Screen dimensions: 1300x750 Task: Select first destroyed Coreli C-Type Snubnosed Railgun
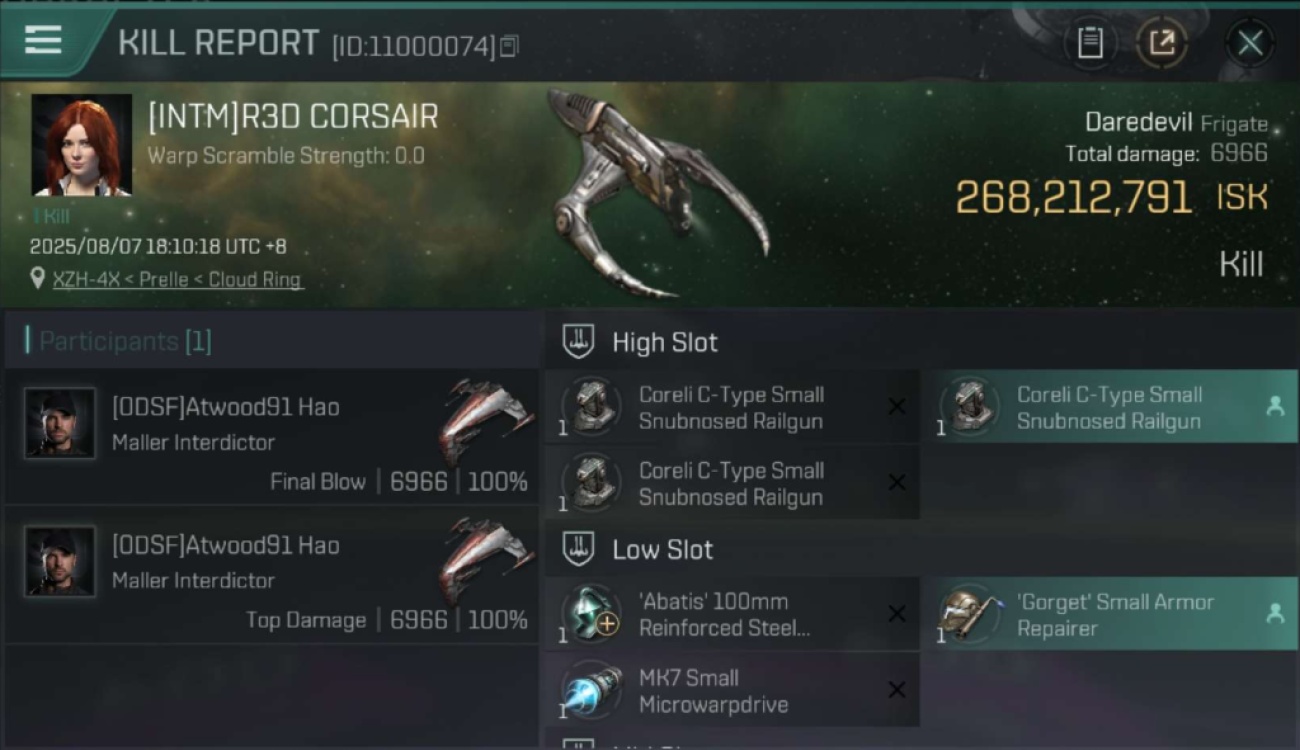click(x=732, y=407)
